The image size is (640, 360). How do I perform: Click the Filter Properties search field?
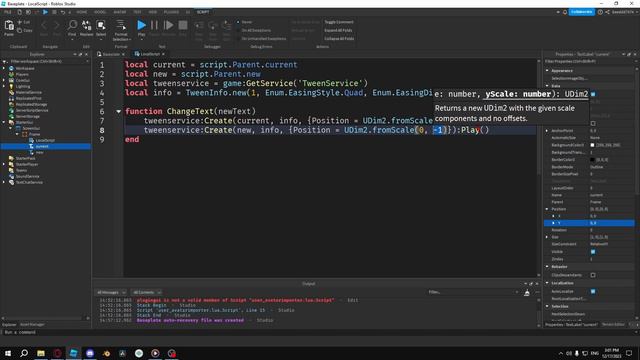[589, 61]
